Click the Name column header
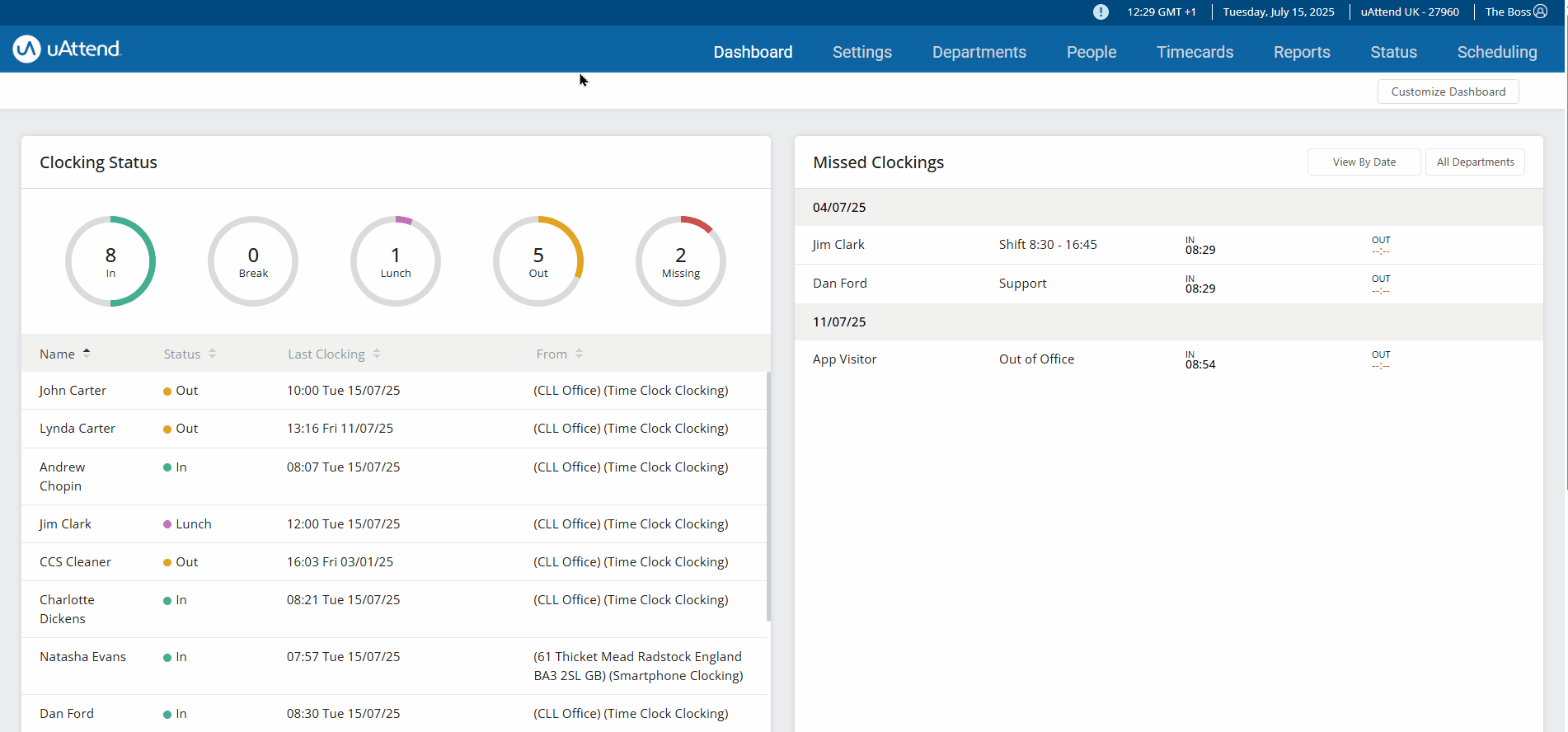 [57, 354]
